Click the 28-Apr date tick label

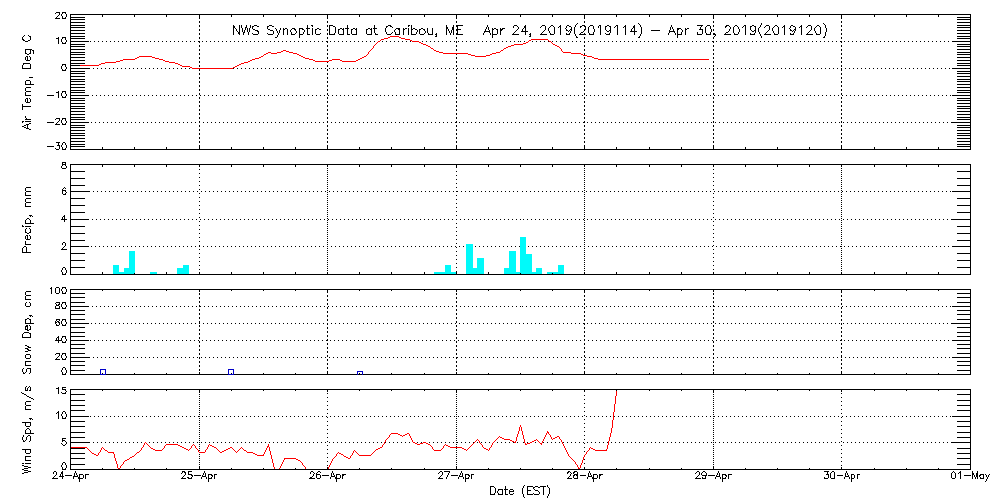click(585, 478)
